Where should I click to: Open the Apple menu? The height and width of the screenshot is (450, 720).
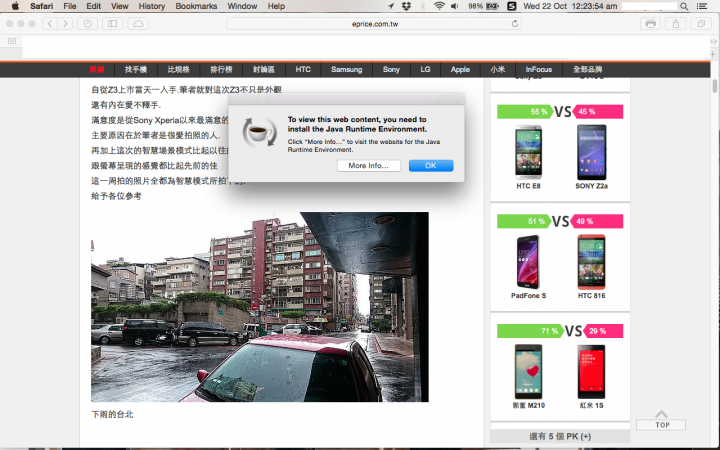pyautogui.click(x=15, y=6)
